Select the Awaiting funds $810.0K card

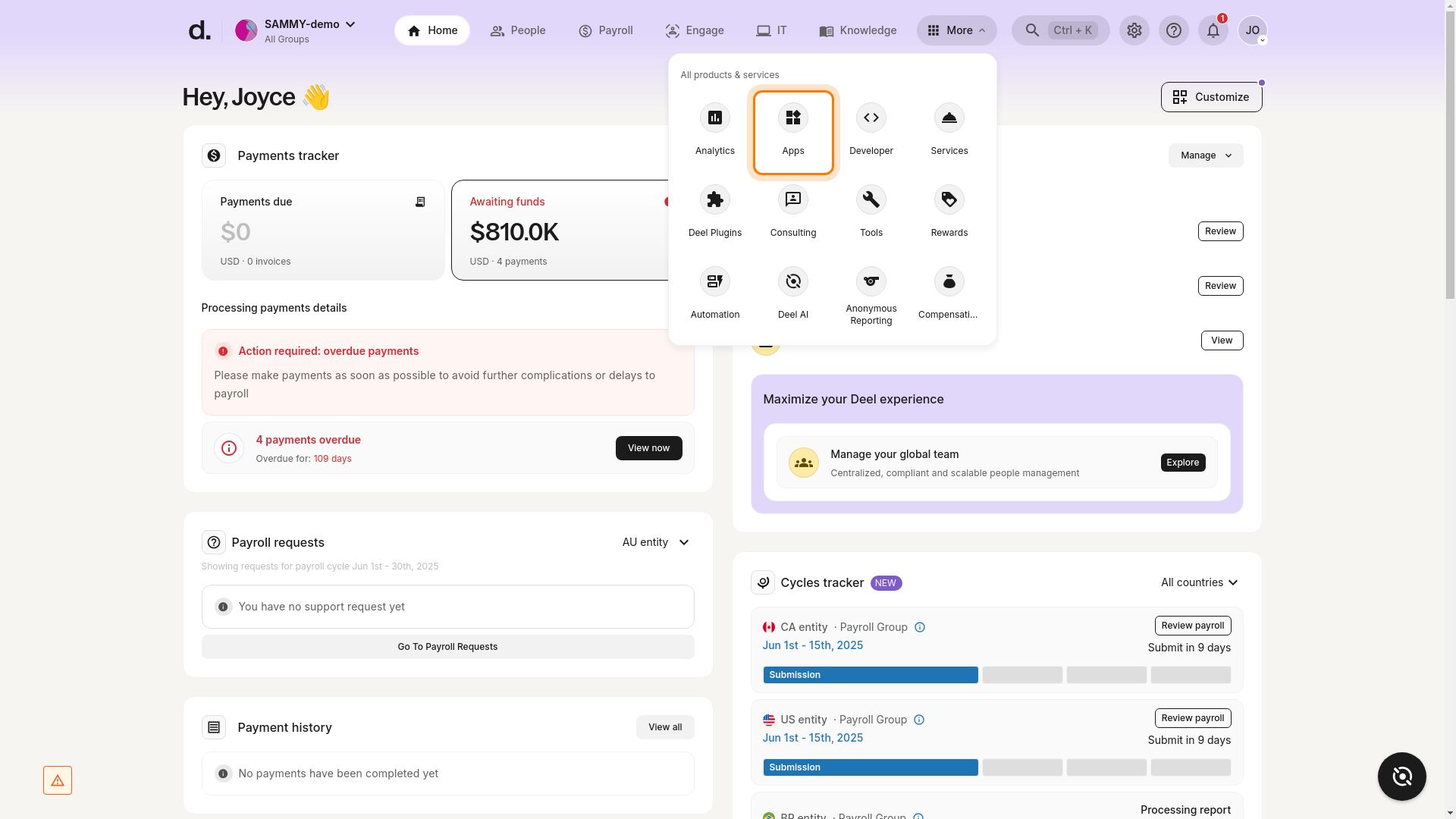[561, 230]
